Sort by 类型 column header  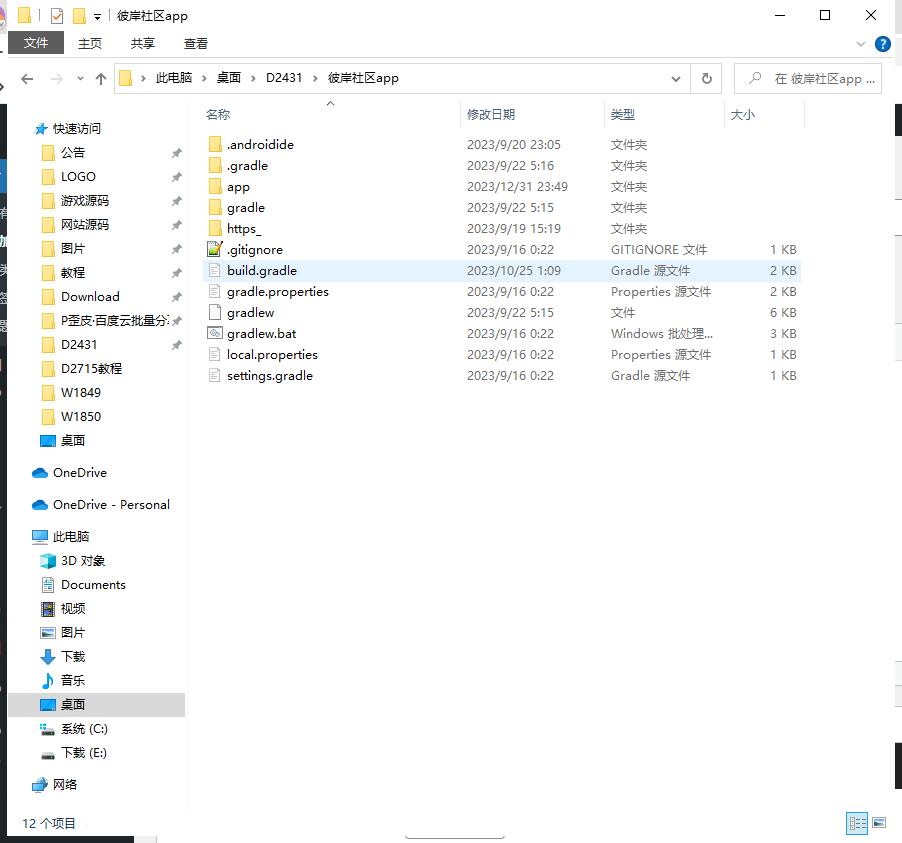pyautogui.click(x=664, y=115)
